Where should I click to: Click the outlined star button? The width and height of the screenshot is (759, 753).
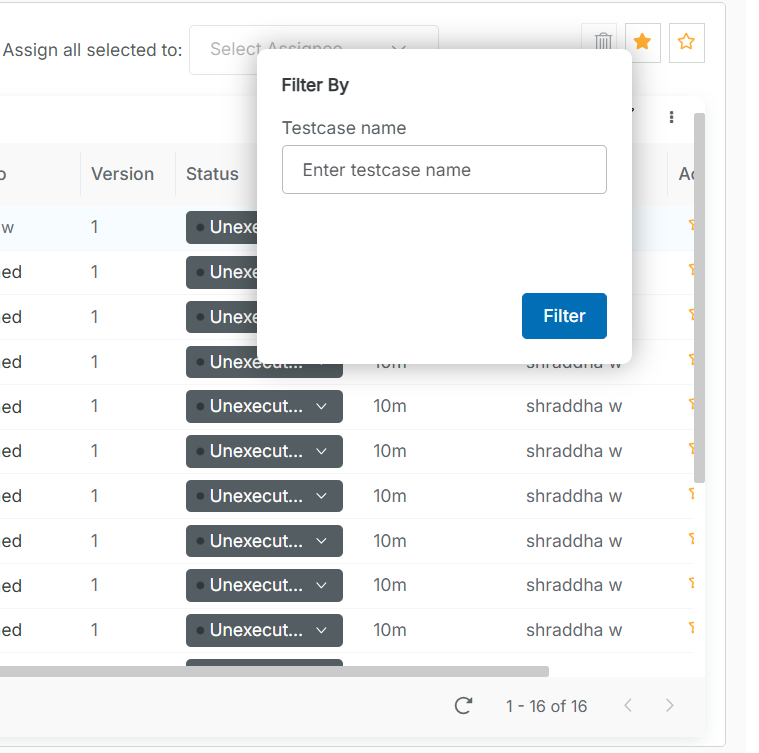pos(686,42)
